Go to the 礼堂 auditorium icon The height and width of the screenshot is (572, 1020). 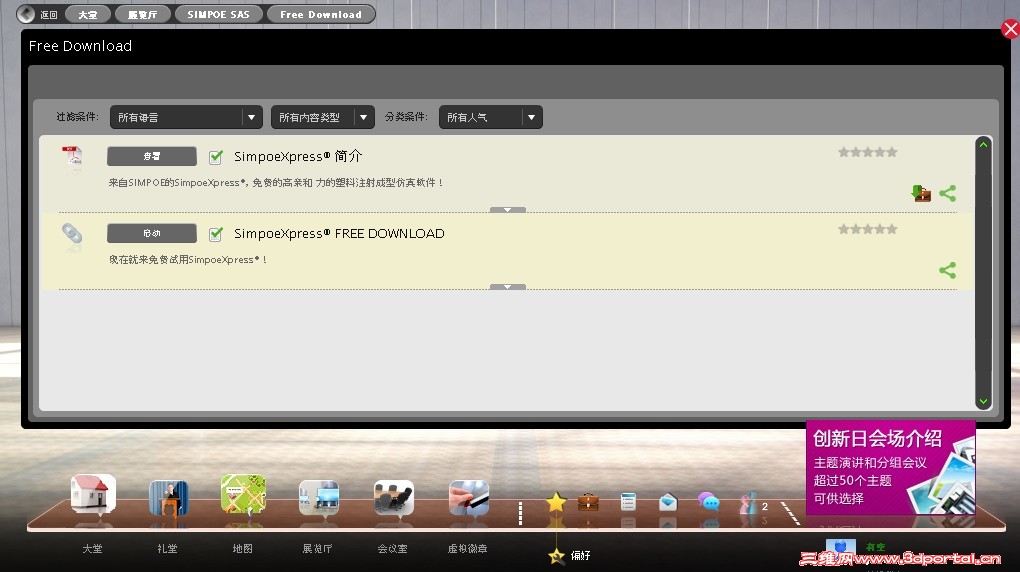click(168, 498)
